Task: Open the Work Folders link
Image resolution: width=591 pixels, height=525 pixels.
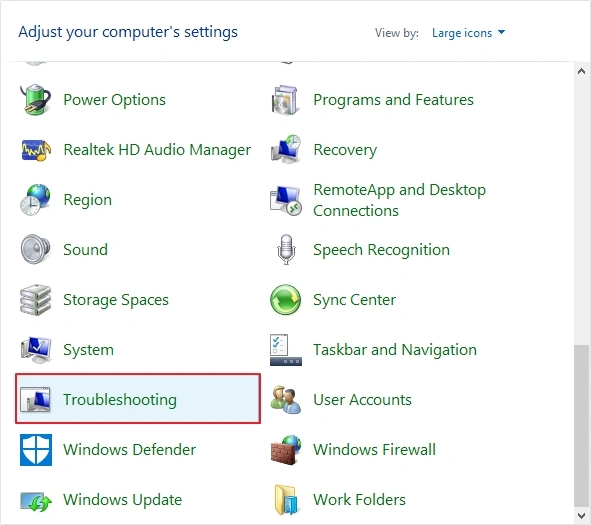Action: click(359, 500)
